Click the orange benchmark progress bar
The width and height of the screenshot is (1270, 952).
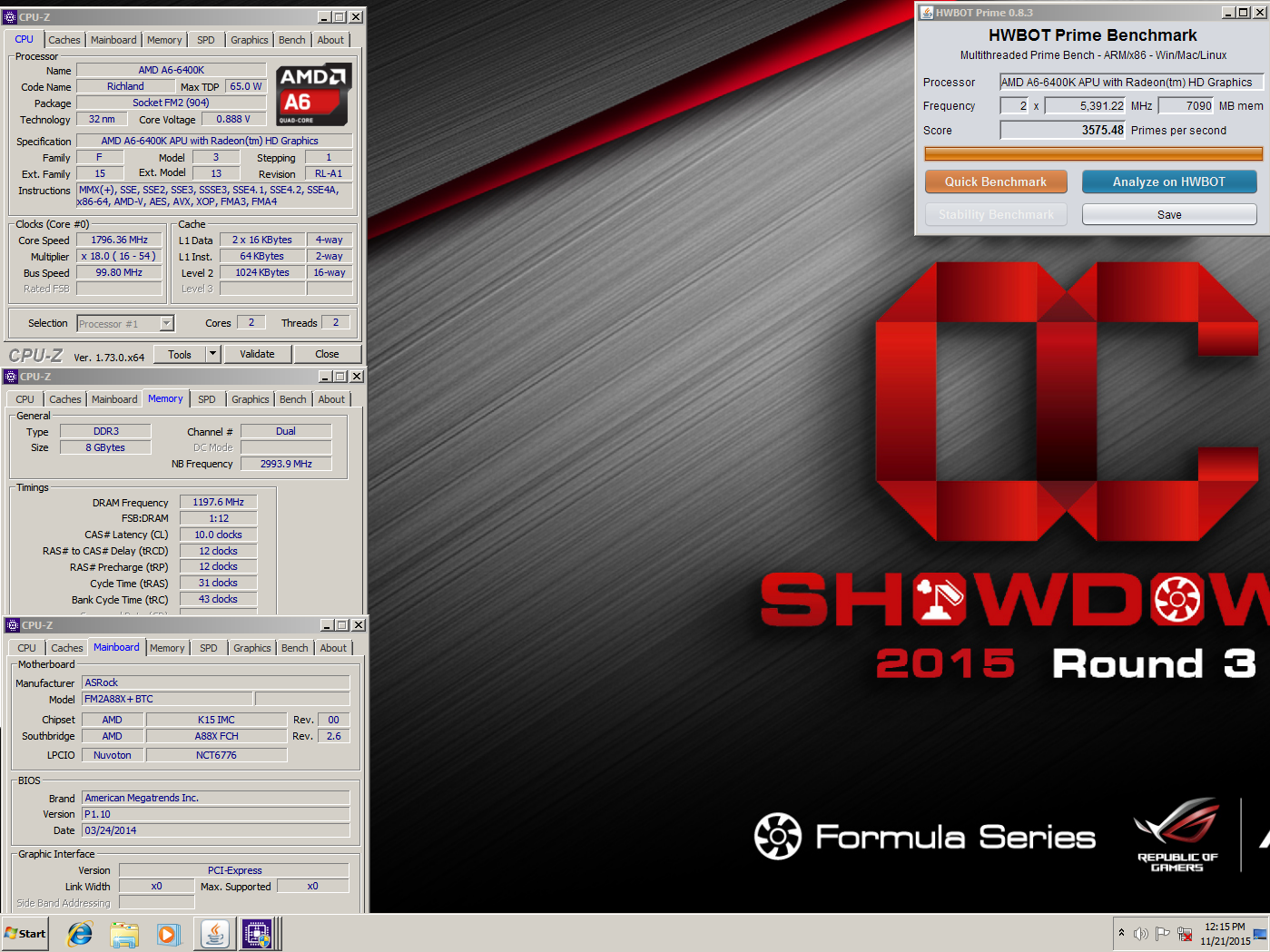1093,153
